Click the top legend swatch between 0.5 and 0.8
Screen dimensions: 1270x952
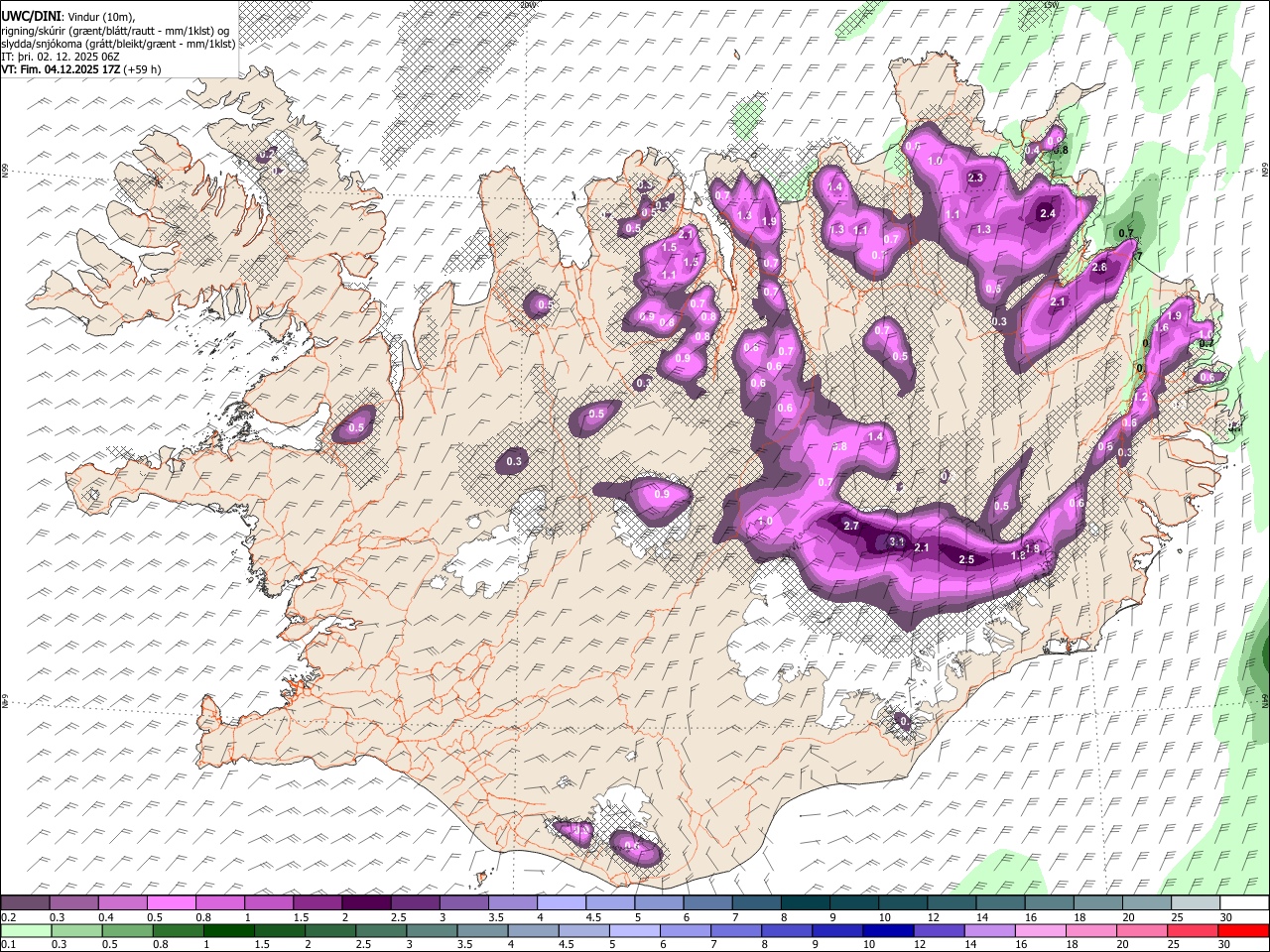point(171,903)
